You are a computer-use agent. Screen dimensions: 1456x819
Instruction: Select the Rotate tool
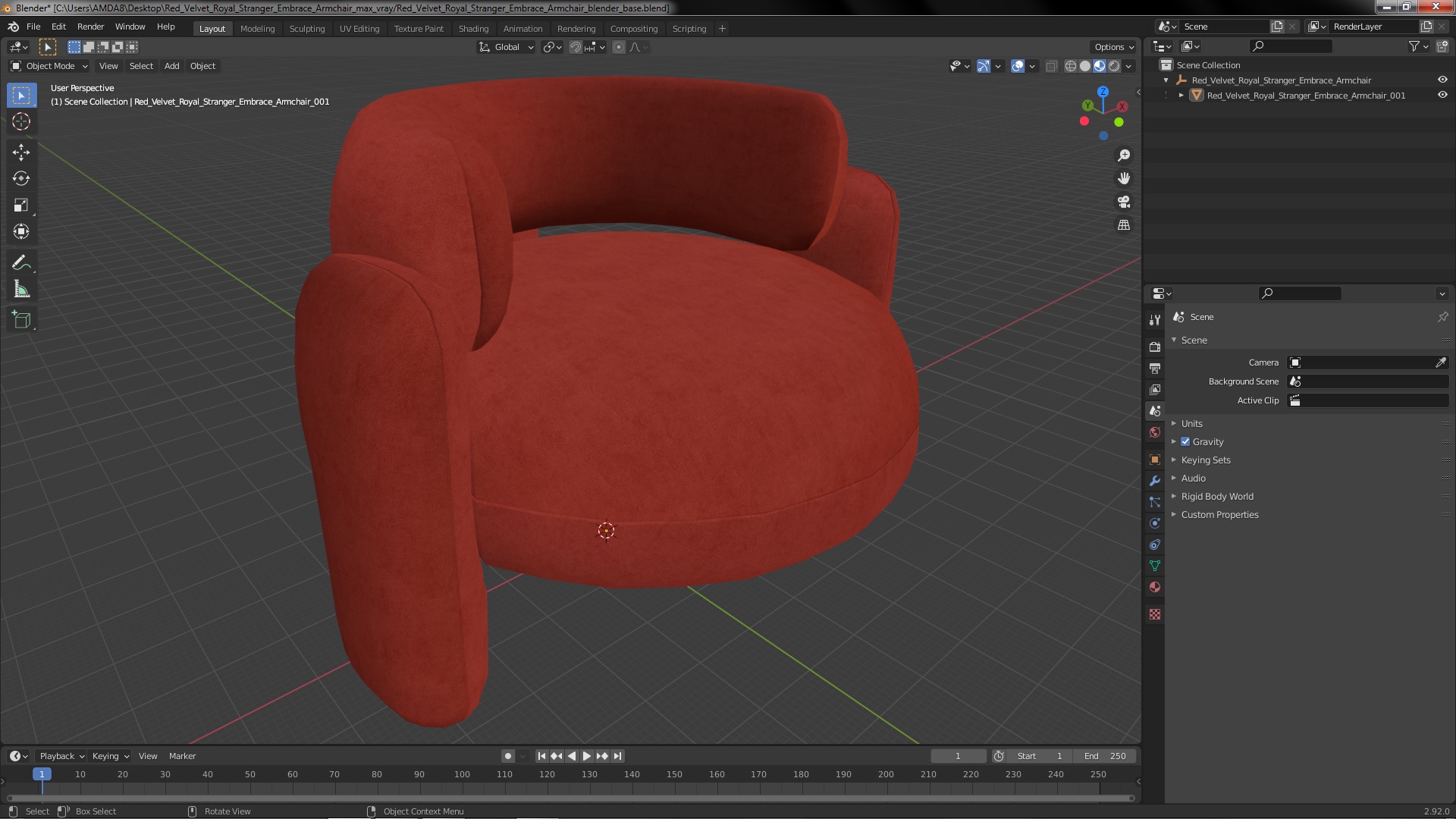tap(21, 178)
